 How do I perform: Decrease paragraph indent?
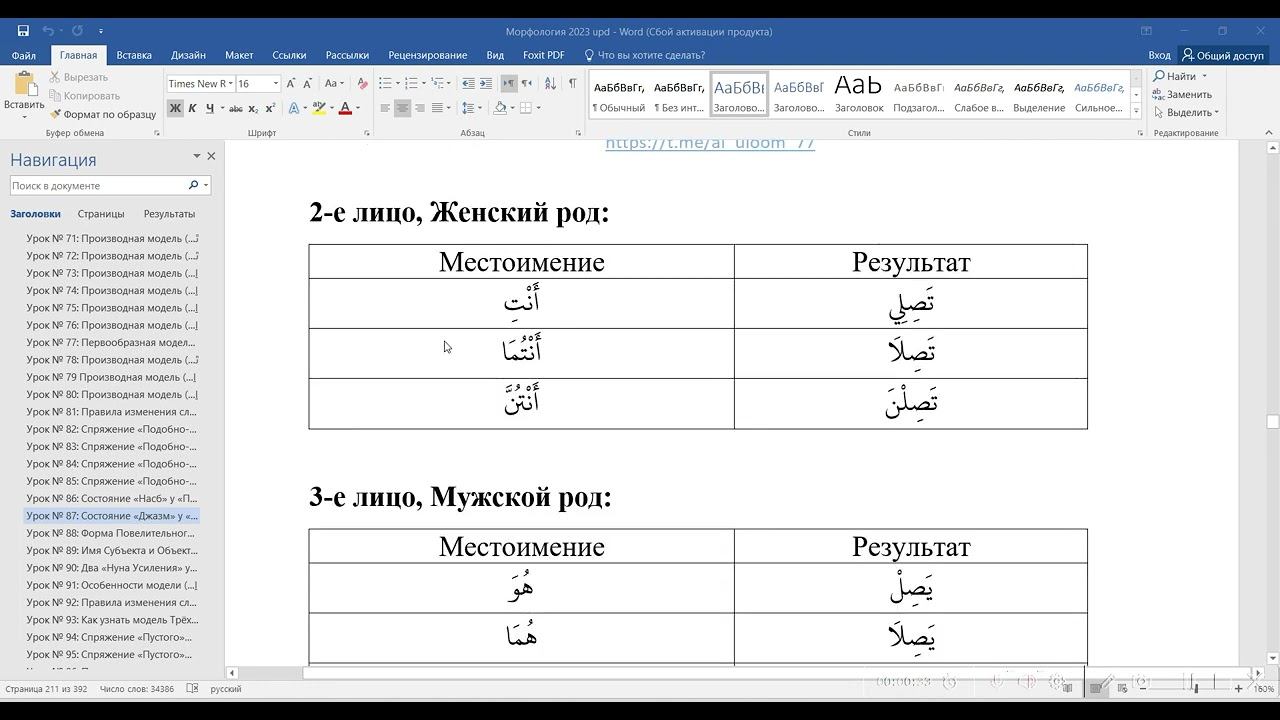coord(468,83)
